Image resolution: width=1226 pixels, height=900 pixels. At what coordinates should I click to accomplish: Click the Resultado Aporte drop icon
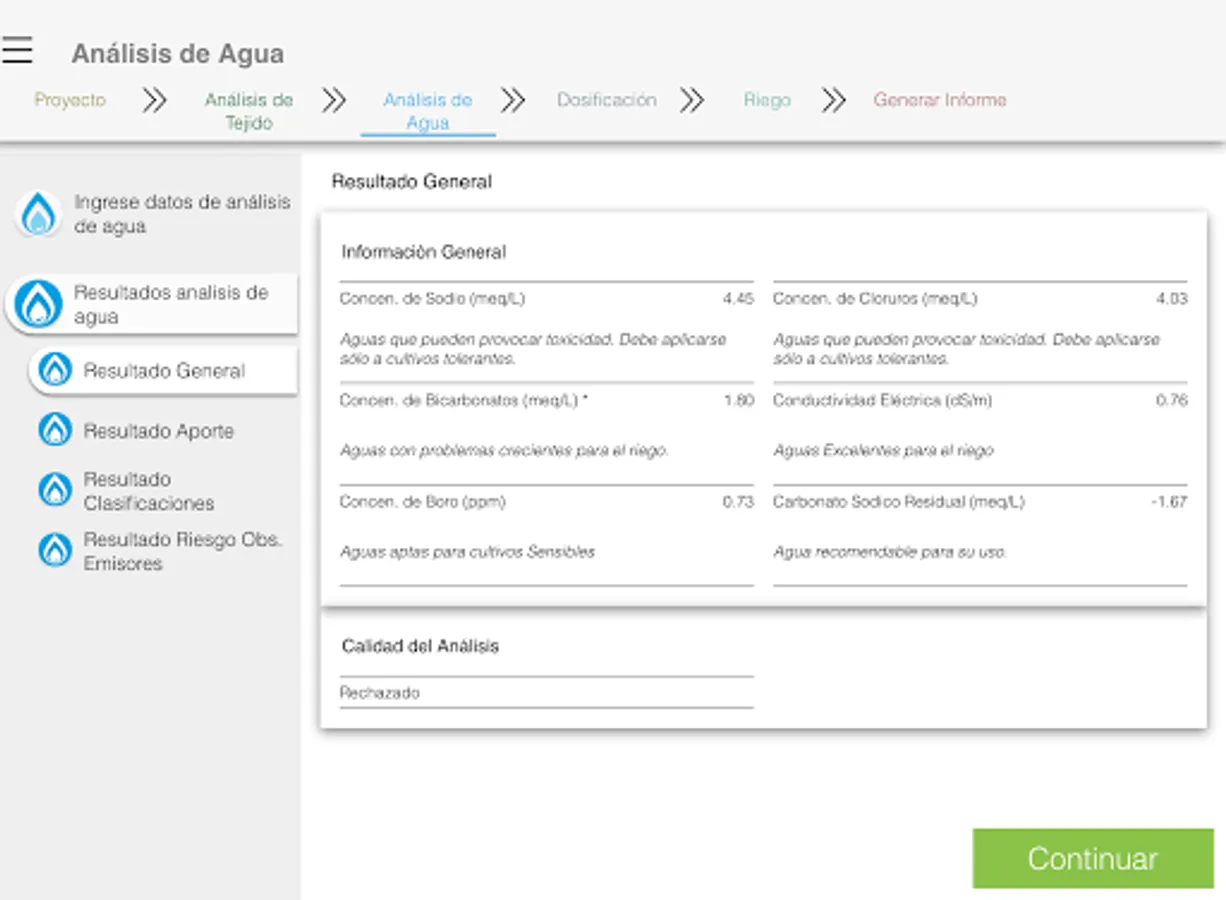pos(55,430)
